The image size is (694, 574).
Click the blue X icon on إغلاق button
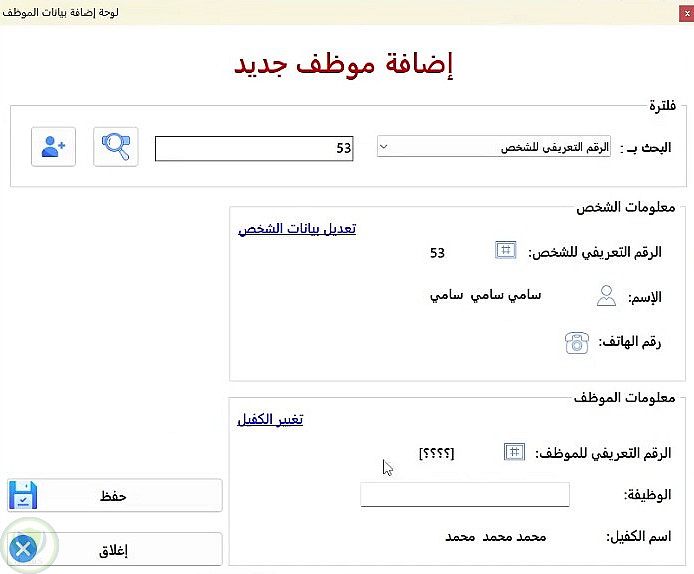point(23,549)
